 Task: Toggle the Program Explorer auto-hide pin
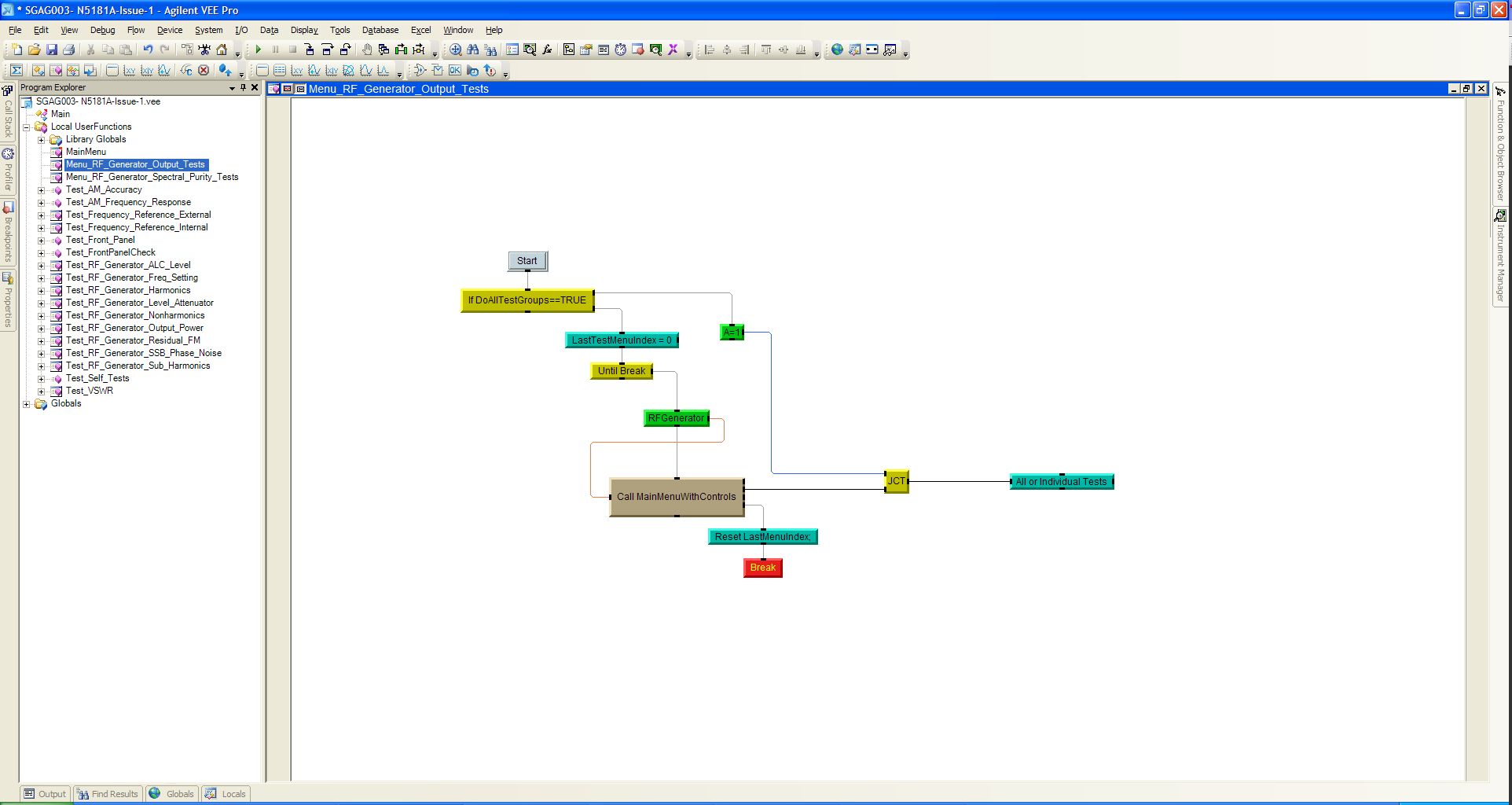(243, 87)
